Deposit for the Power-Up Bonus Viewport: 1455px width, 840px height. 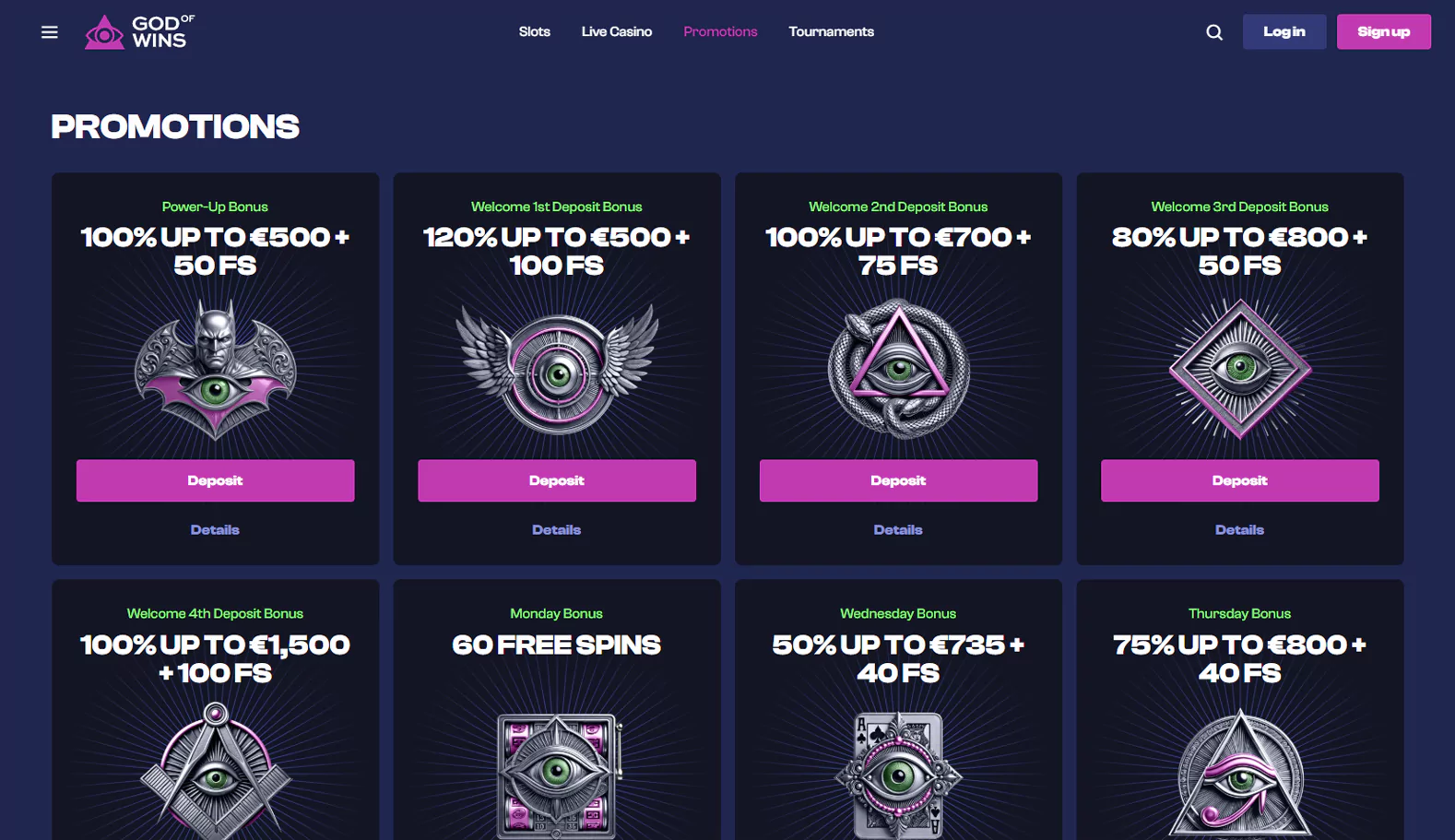[x=216, y=480]
